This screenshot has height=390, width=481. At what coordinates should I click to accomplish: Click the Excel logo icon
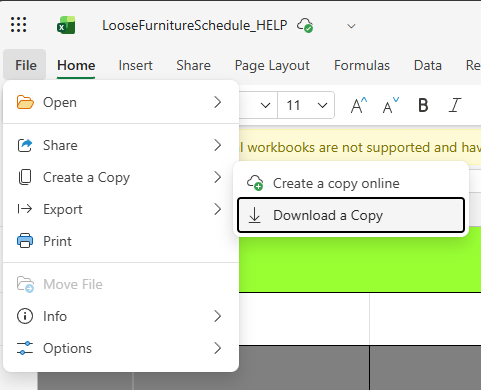coord(66,25)
